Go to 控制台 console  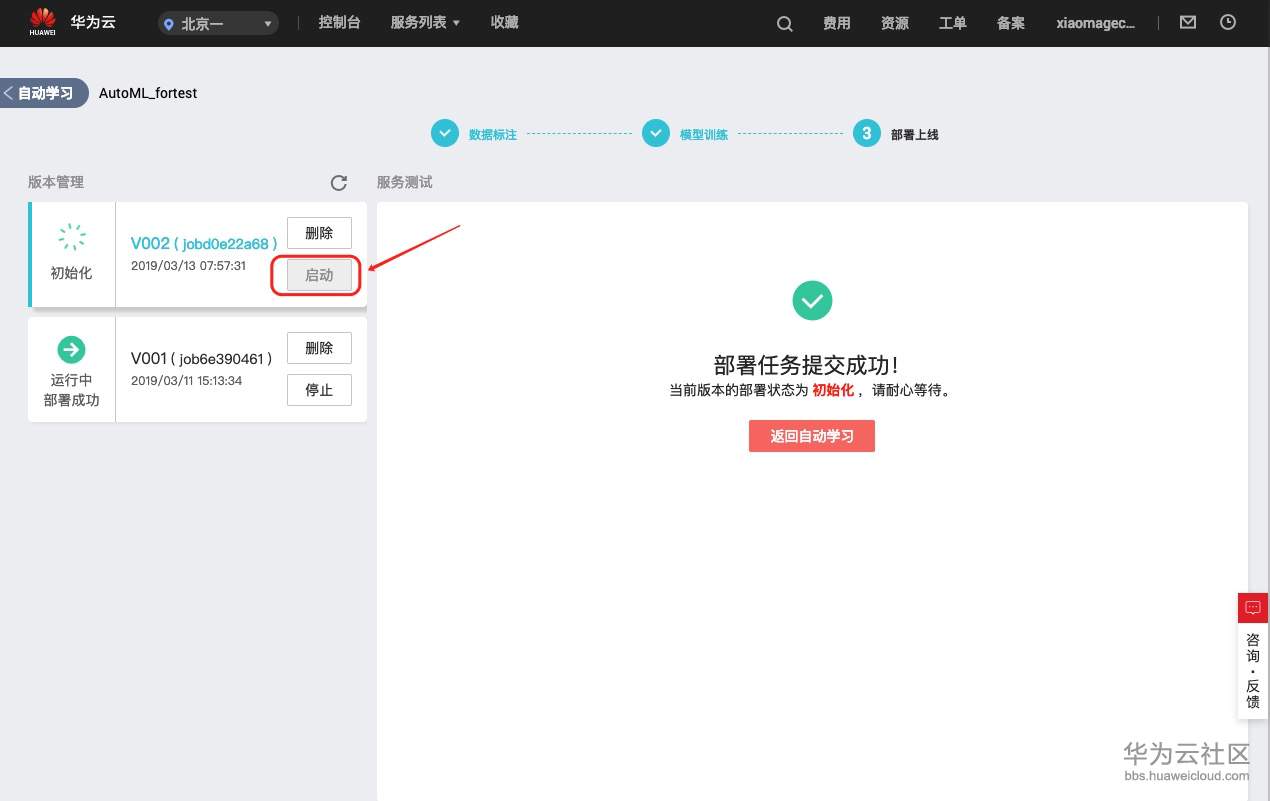(339, 23)
